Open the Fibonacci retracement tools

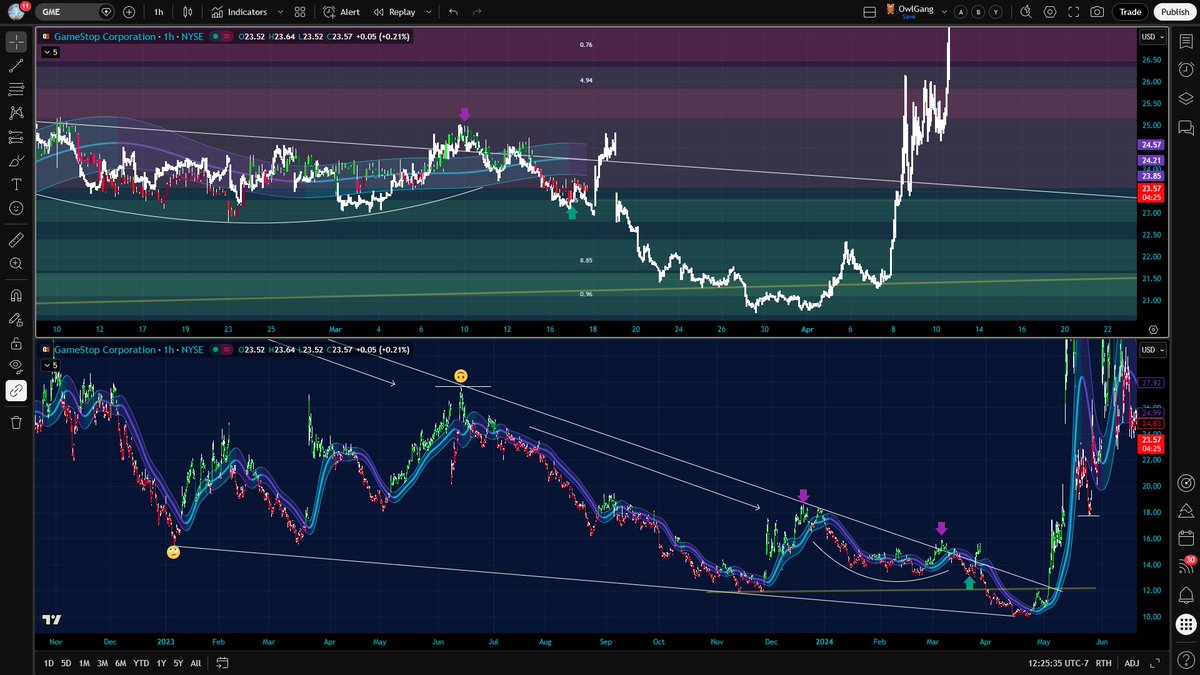tap(16, 90)
